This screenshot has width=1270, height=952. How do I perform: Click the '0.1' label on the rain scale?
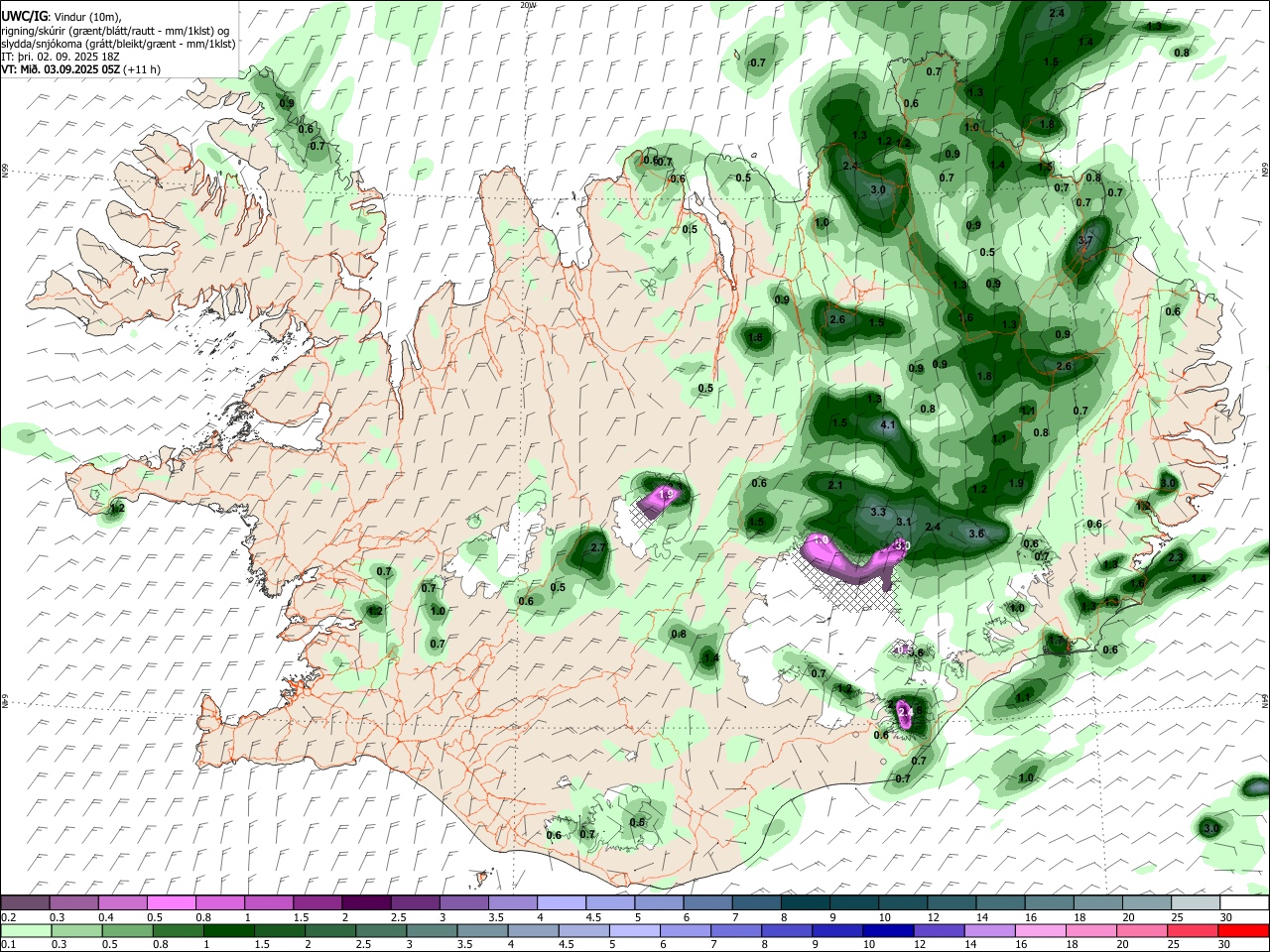click(x=8, y=945)
